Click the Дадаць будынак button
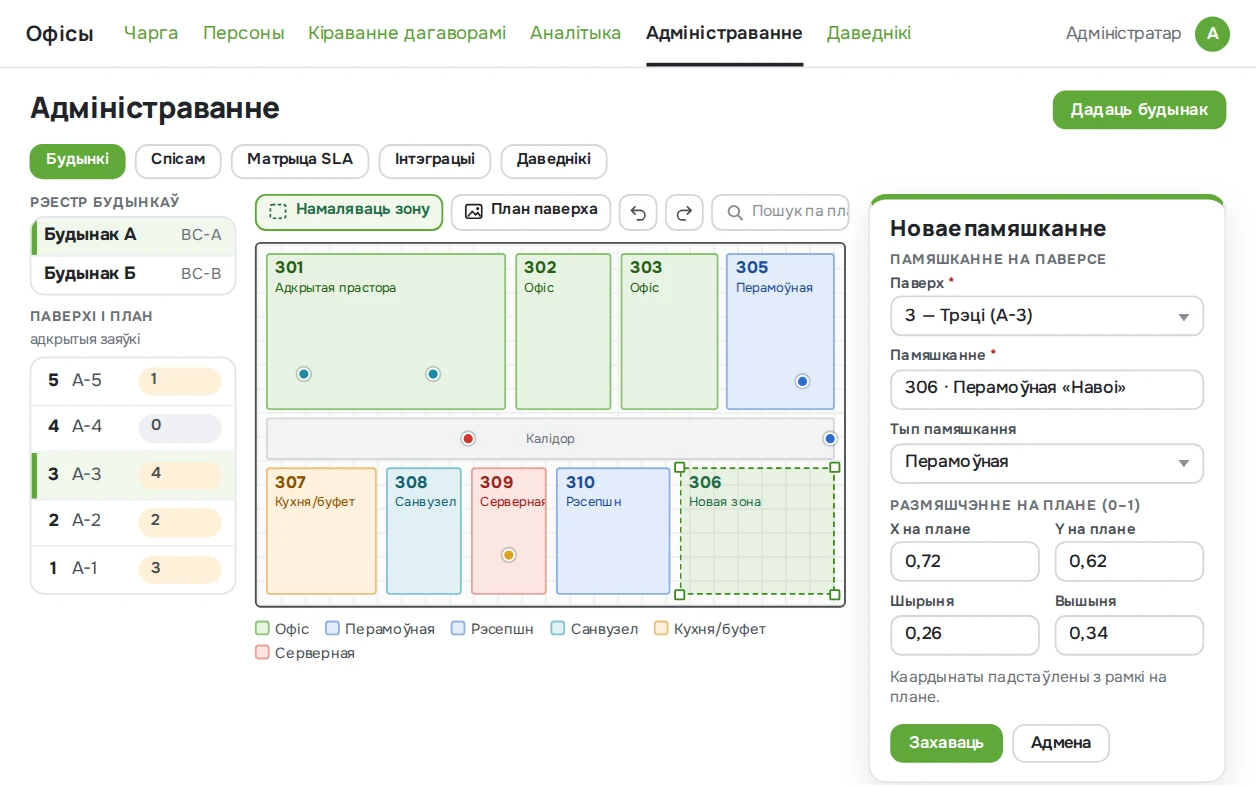 point(1139,110)
